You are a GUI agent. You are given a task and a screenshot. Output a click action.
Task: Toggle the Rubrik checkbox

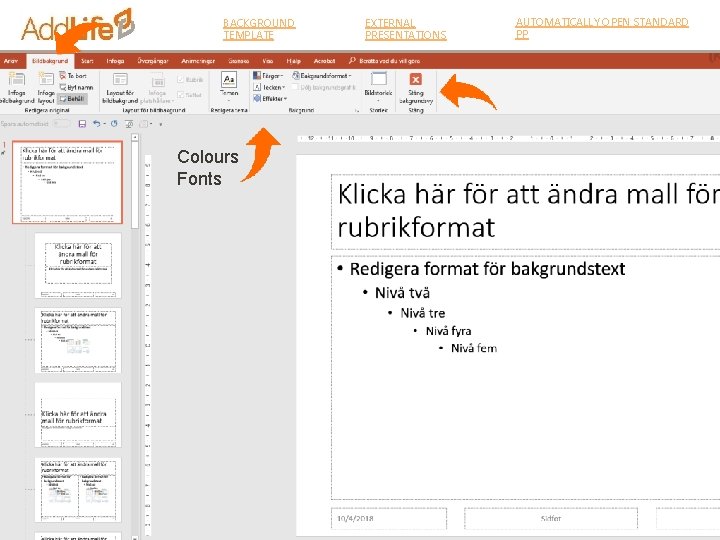tap(180, 80)
